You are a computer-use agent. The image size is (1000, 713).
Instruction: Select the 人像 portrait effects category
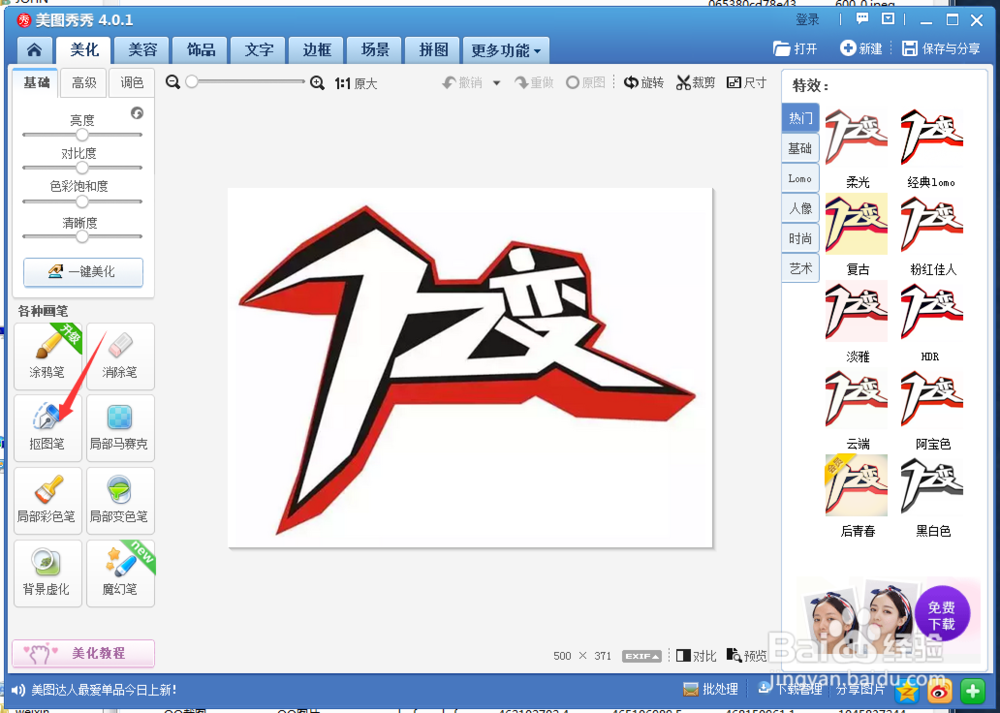(x=800, y=208)
